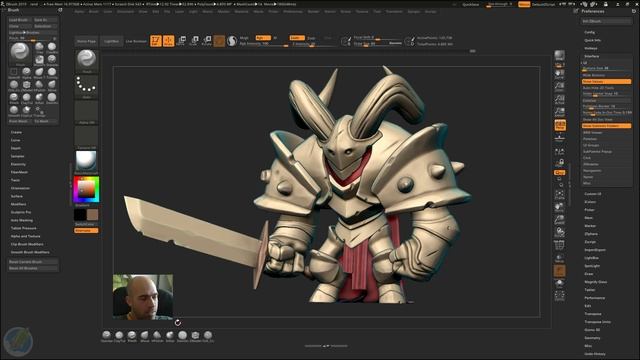Click the Floor grid icon

tap(560, 138)
